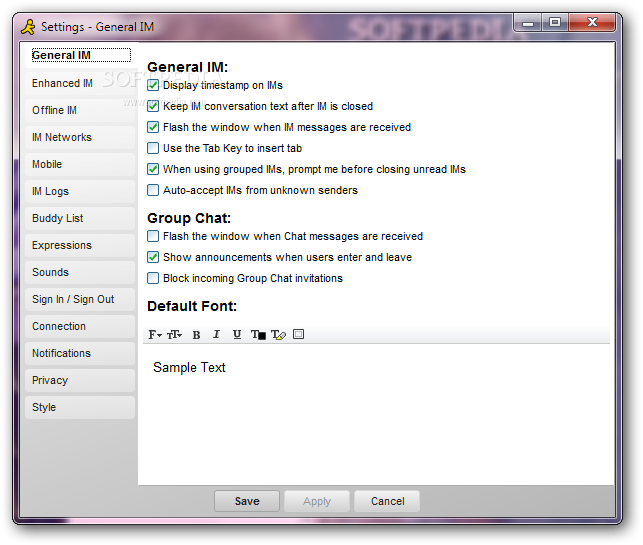Enable Block incoming Group Chat invitations
The height and width of the screenshot is (545, 643).
pos(153,278)
